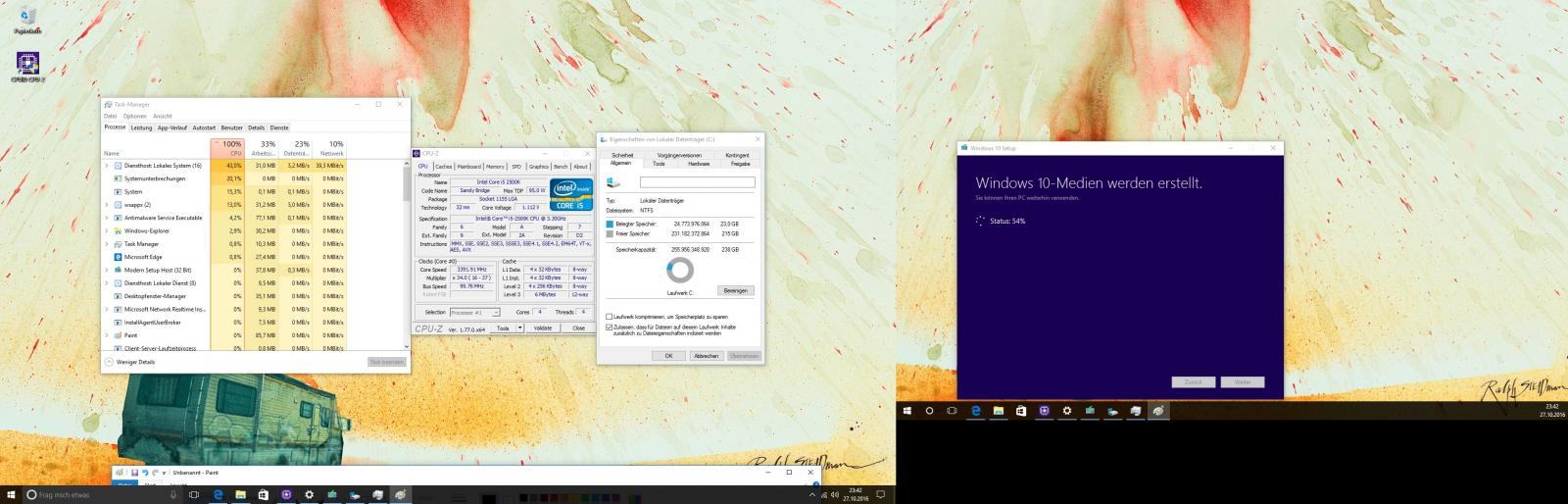Click the InstallAgentUserBroker process icon
Image resolution: width=1568 pixels, height=504 pixels.
(119, 322)
